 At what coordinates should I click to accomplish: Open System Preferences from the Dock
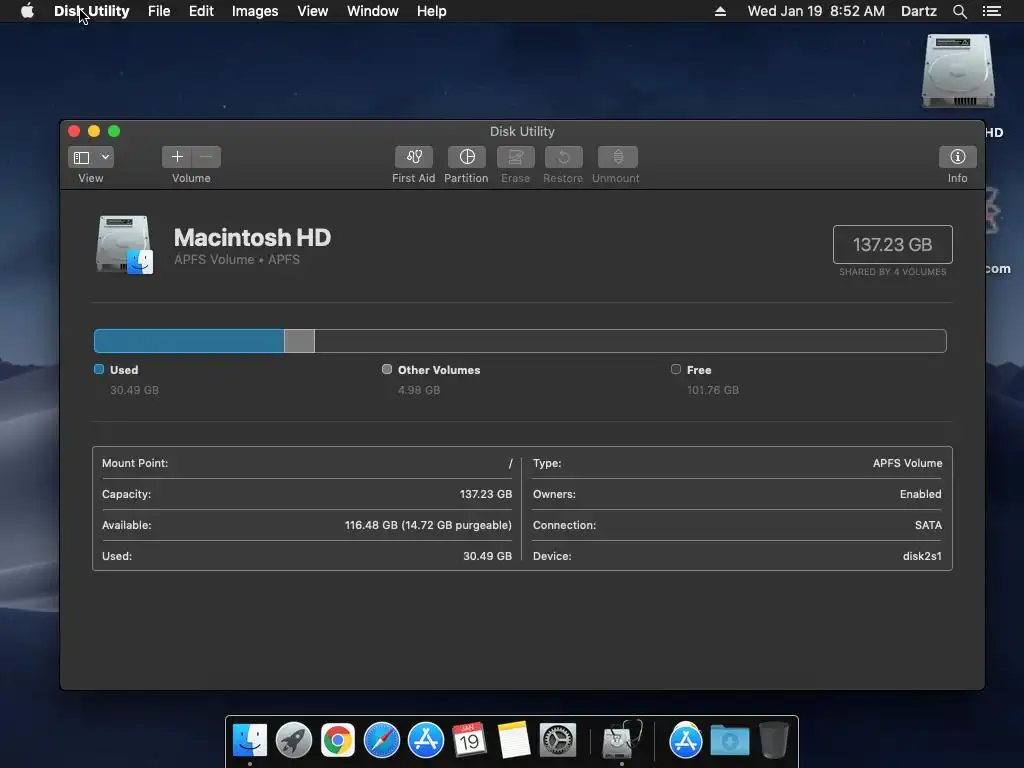click(558, 740)
